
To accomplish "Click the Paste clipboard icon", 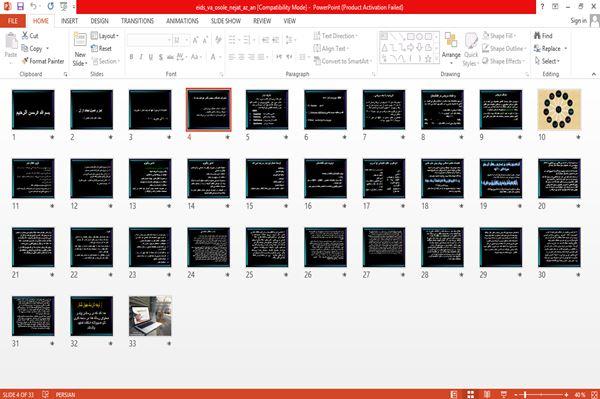I will [11, 41].
